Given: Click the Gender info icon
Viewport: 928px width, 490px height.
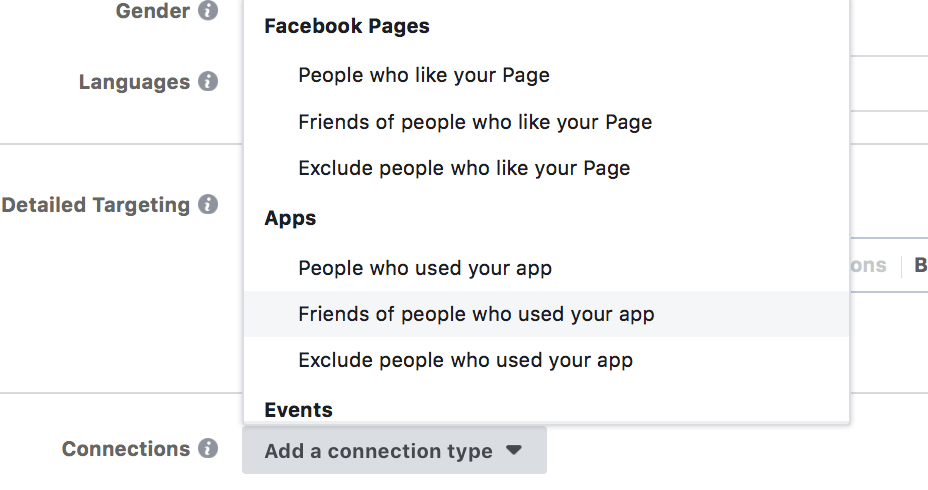Looking at the screenshot, I should tap(208, 10).
